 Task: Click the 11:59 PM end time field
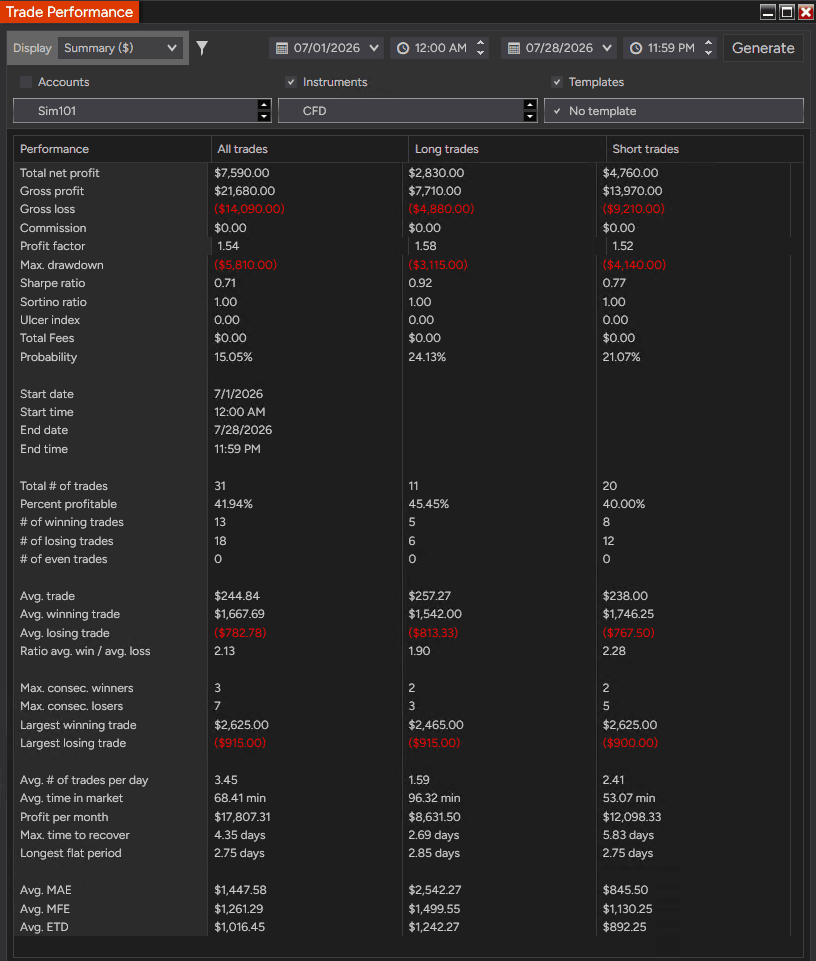click(670, 48)
